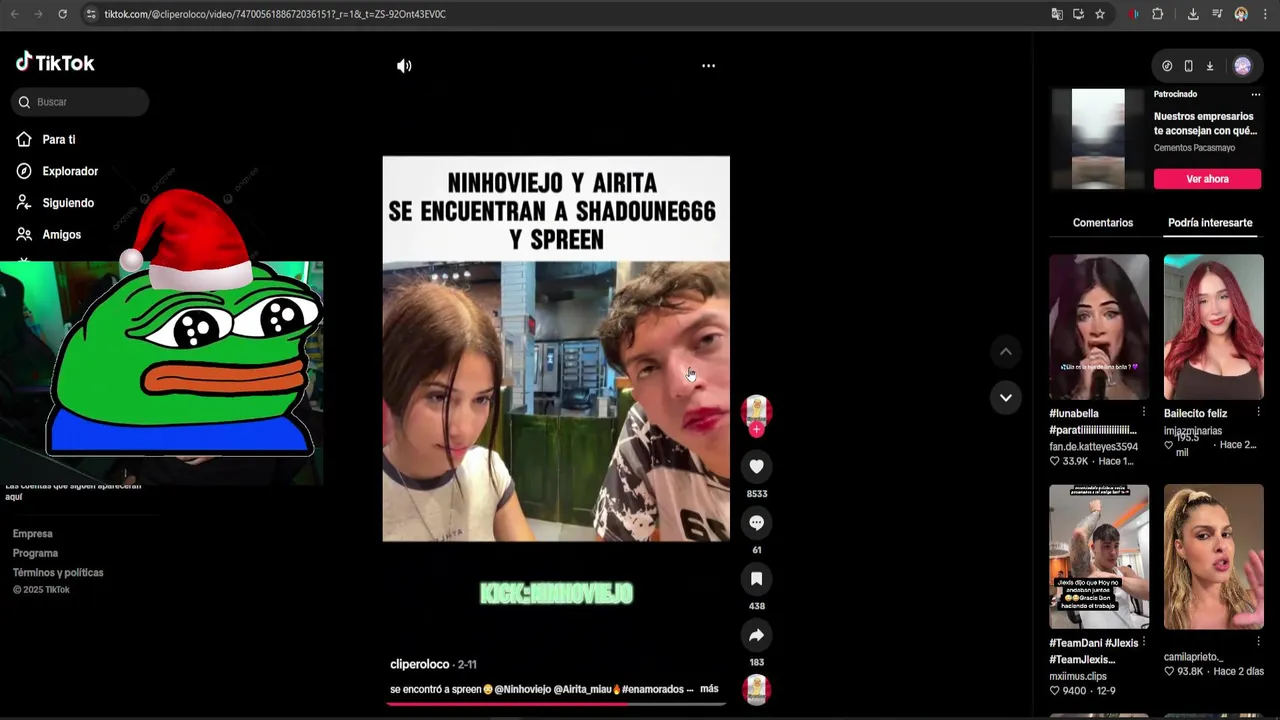
Task: Open the Amigos page
Action: (x=48, y=235)
